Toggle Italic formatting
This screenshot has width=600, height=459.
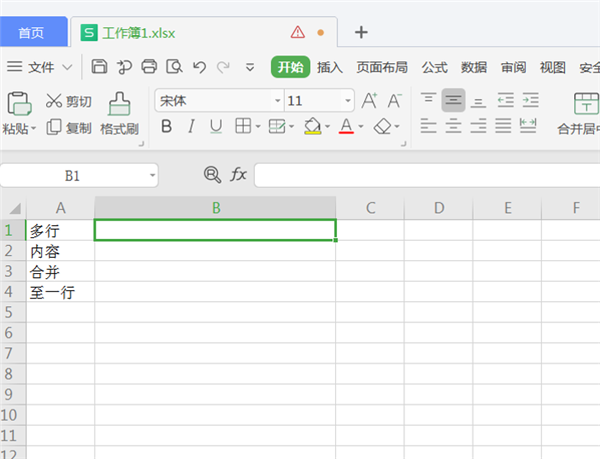tap(191, 127)
